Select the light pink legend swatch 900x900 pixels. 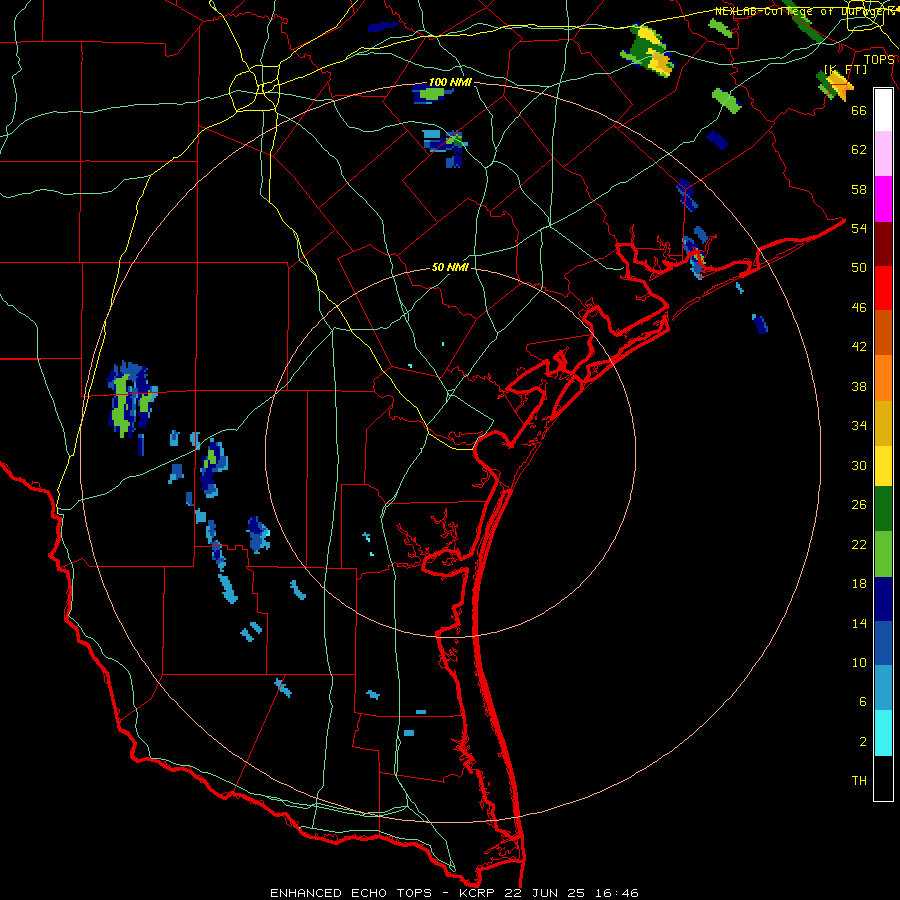click(x=883, y=154)
